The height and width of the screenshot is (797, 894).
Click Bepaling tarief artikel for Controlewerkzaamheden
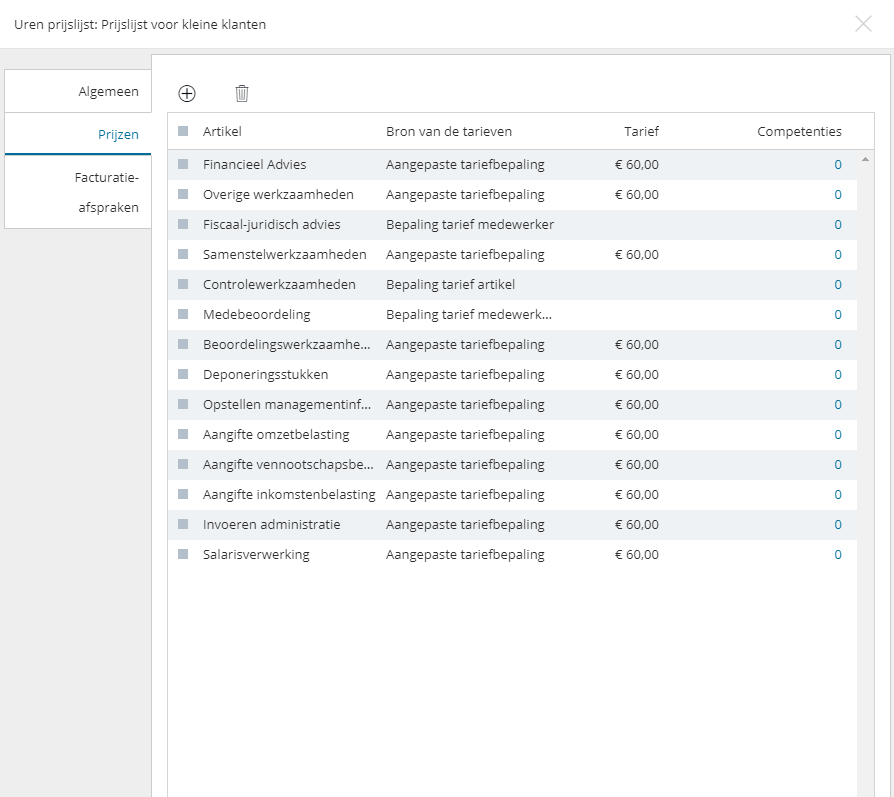point(450,284)
